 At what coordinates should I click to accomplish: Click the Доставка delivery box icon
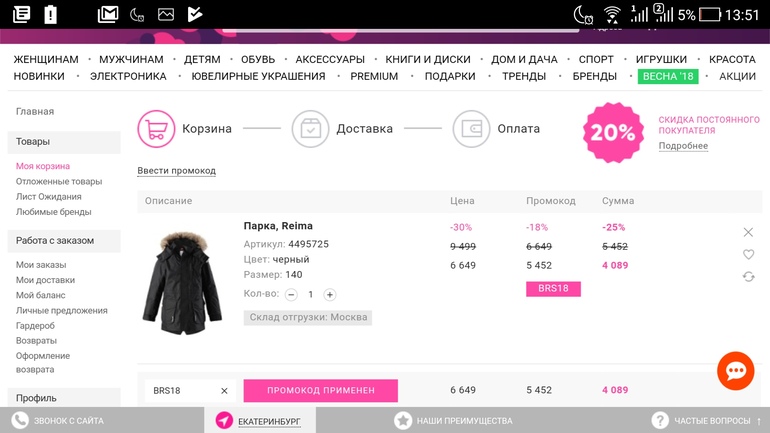tap(310, 129)
